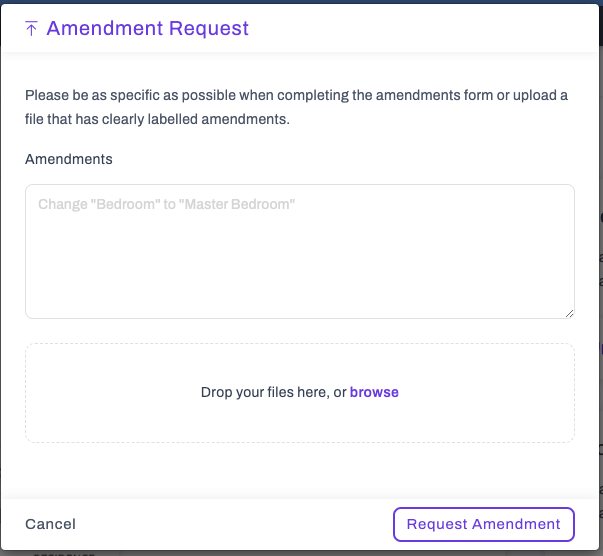Click the dark strip above the dialog
The height and width of the screenshot is (556, 603).
pyautogui.click(x=302, y=2)
